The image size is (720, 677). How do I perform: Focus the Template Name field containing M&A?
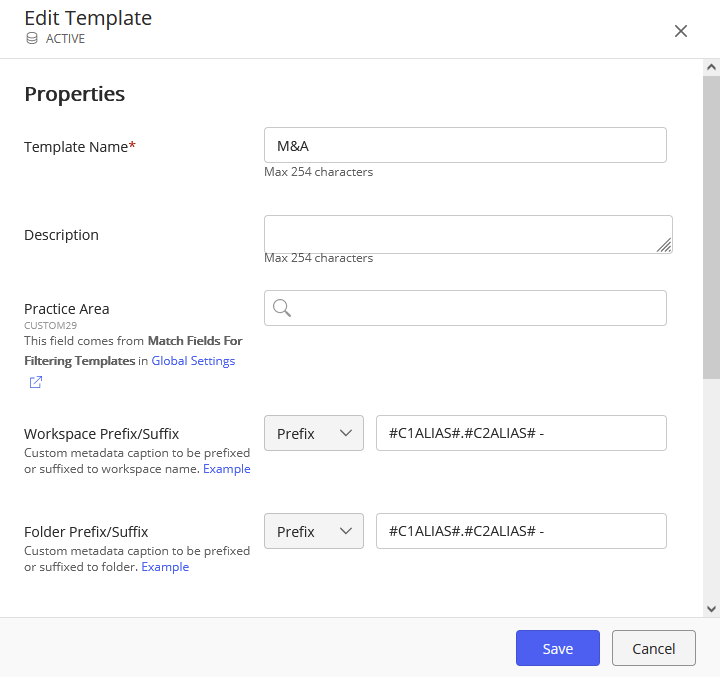pos(465,145)
